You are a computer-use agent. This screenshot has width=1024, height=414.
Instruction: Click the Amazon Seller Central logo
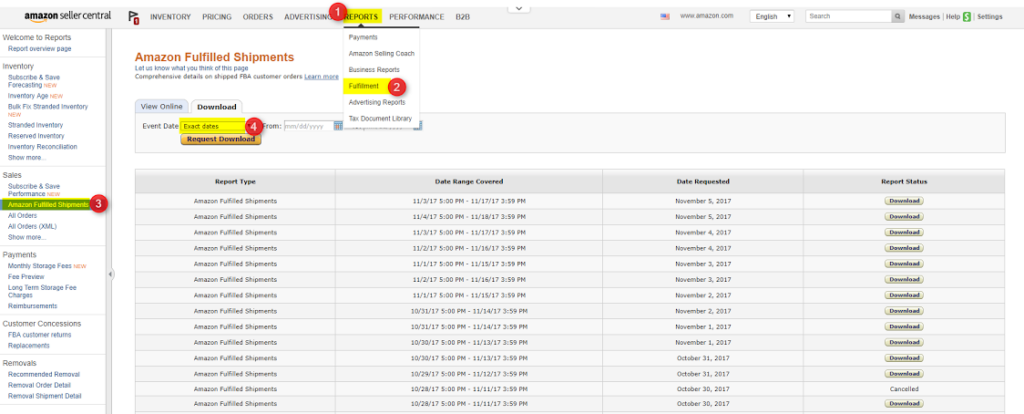click(68, 16)
